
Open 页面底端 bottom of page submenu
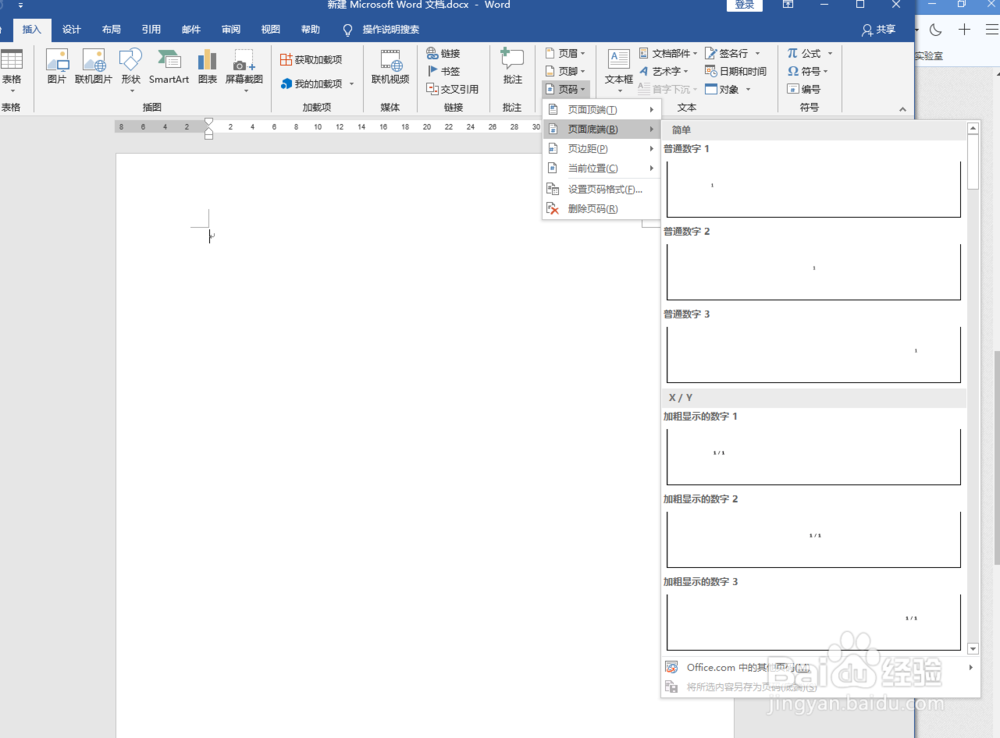click(601, 129)
